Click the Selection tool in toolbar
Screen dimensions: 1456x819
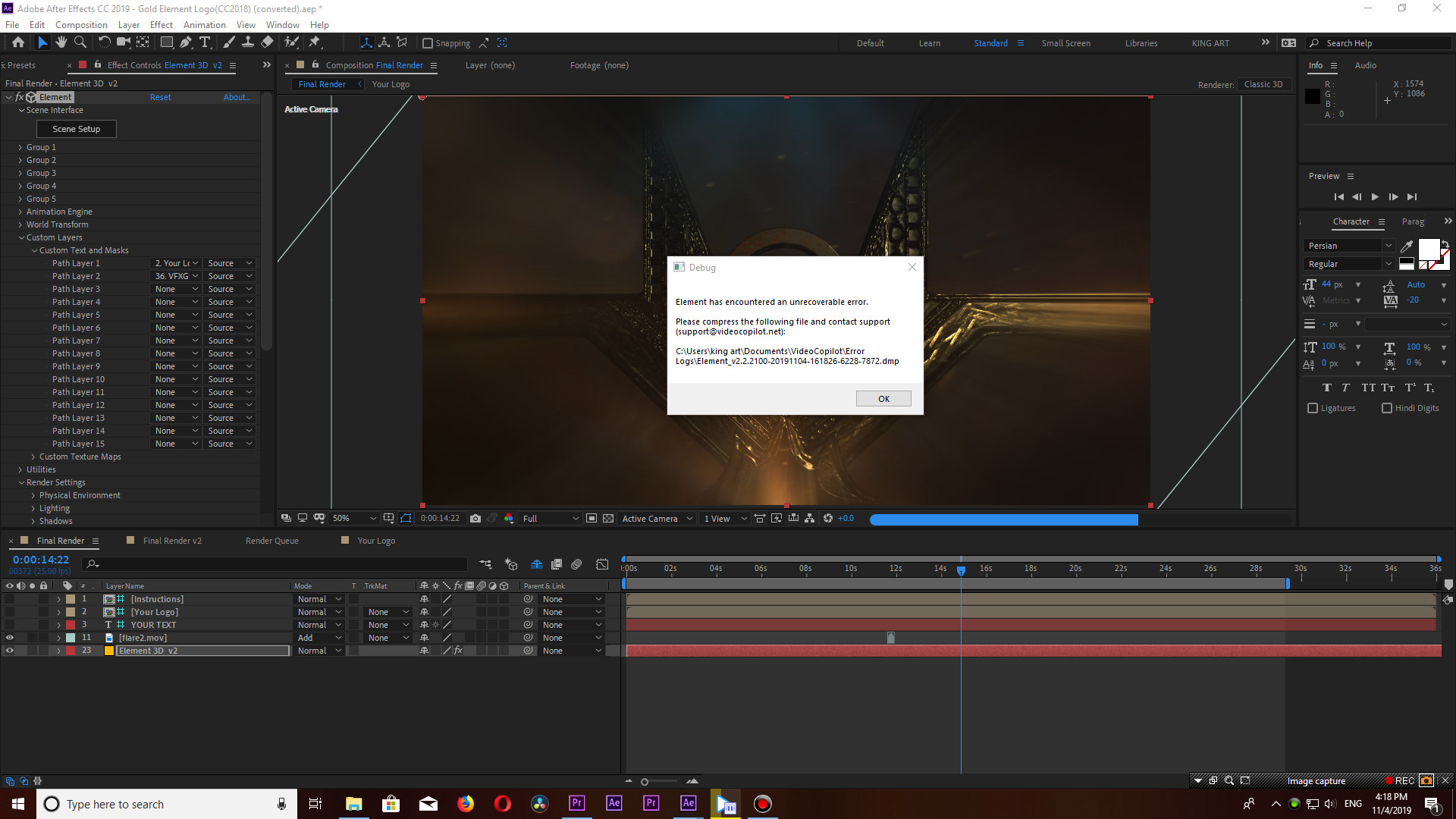(x=40, y=43)
